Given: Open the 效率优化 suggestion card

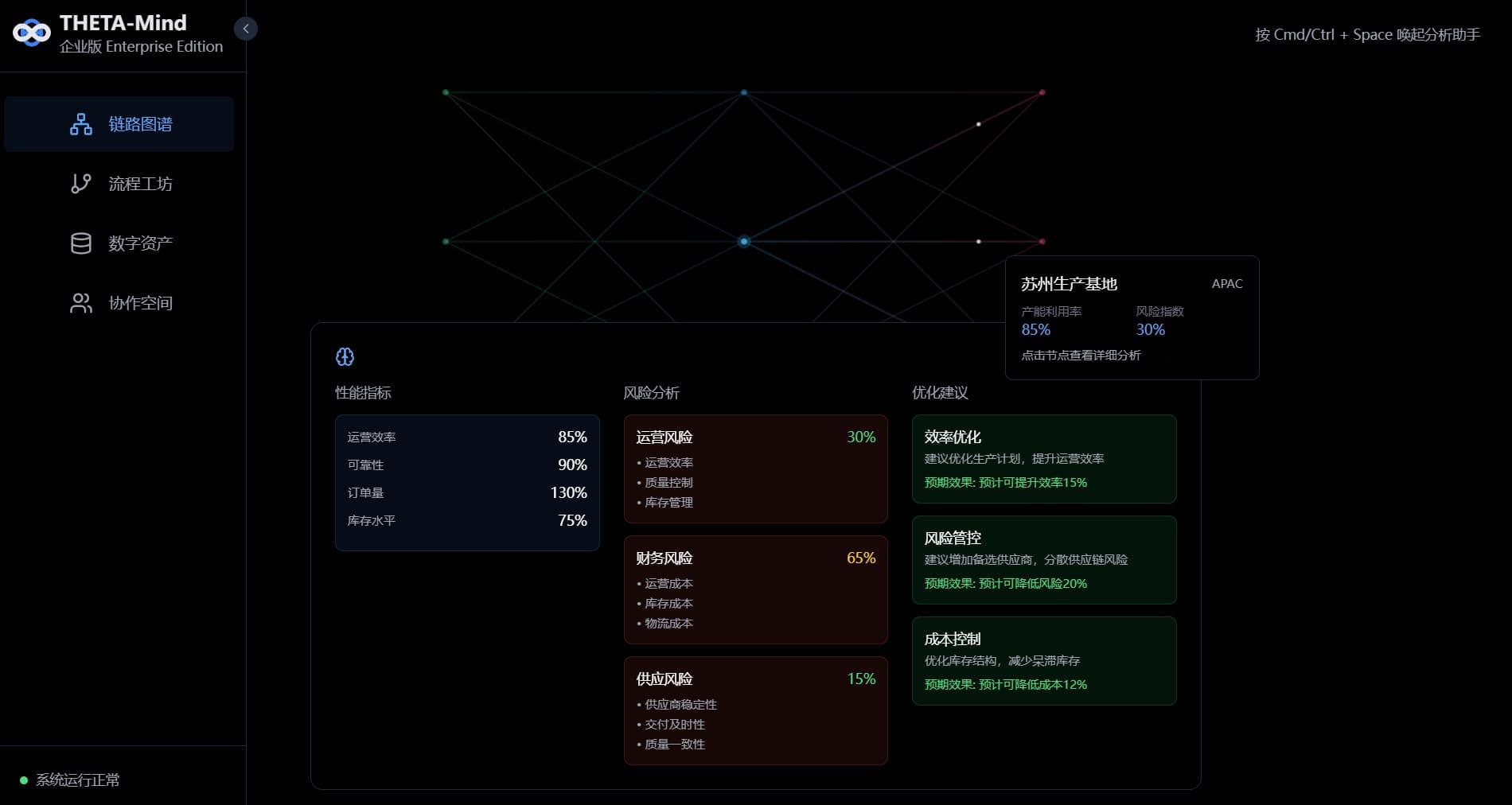Looking at the screenshot, I should point(1044,459).
